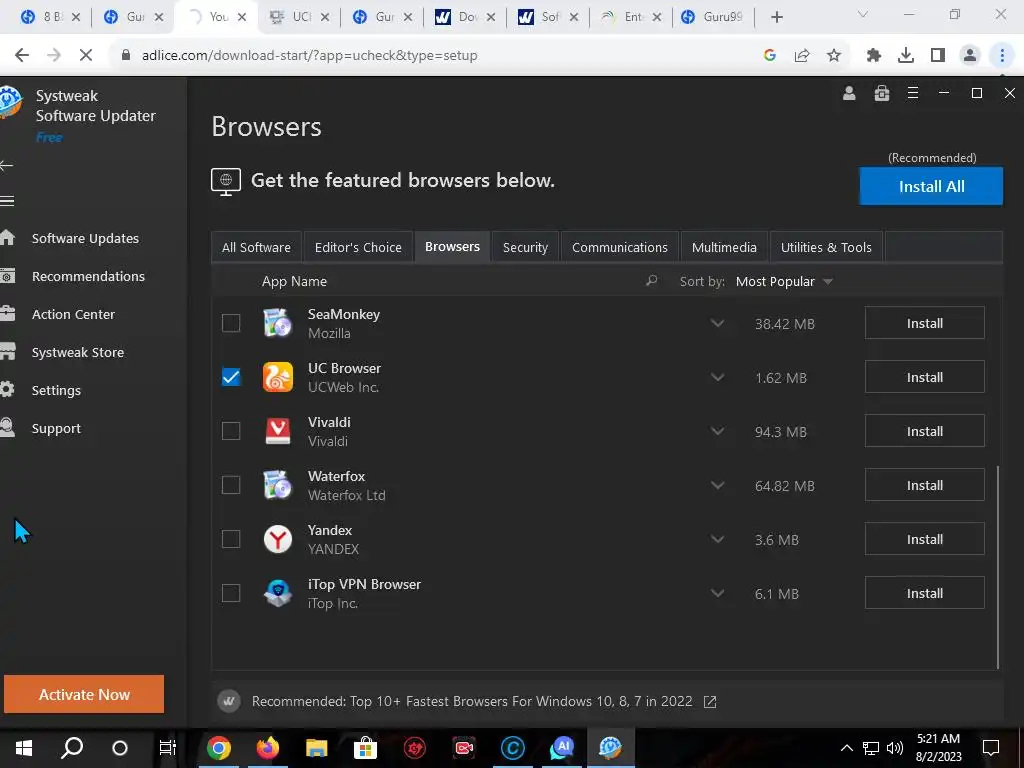Click the Install All button
Screen dimensions: 1024x768
931,186
